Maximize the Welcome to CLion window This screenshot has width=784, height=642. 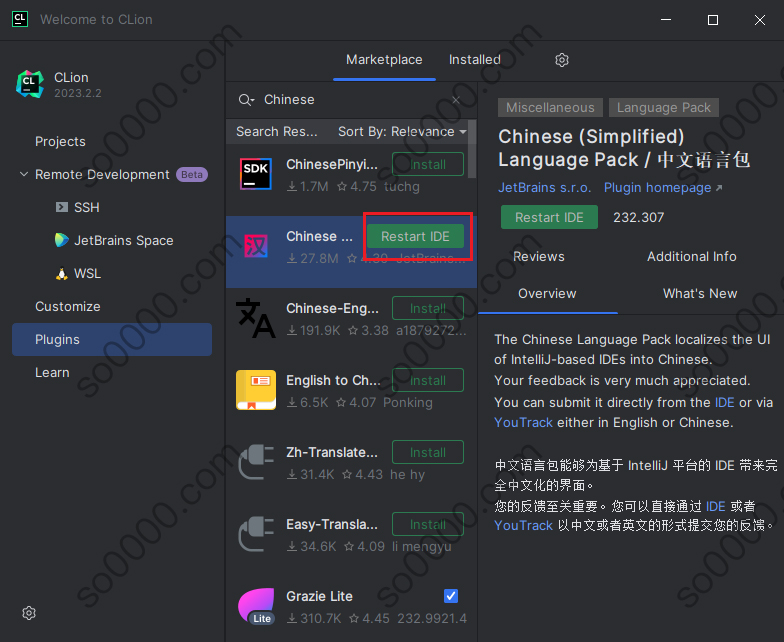point(713,20)
